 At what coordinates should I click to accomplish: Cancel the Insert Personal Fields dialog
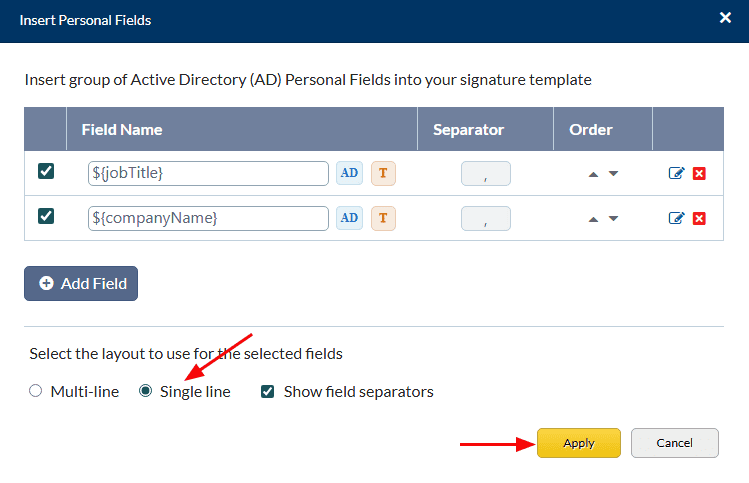pos(675,443)
